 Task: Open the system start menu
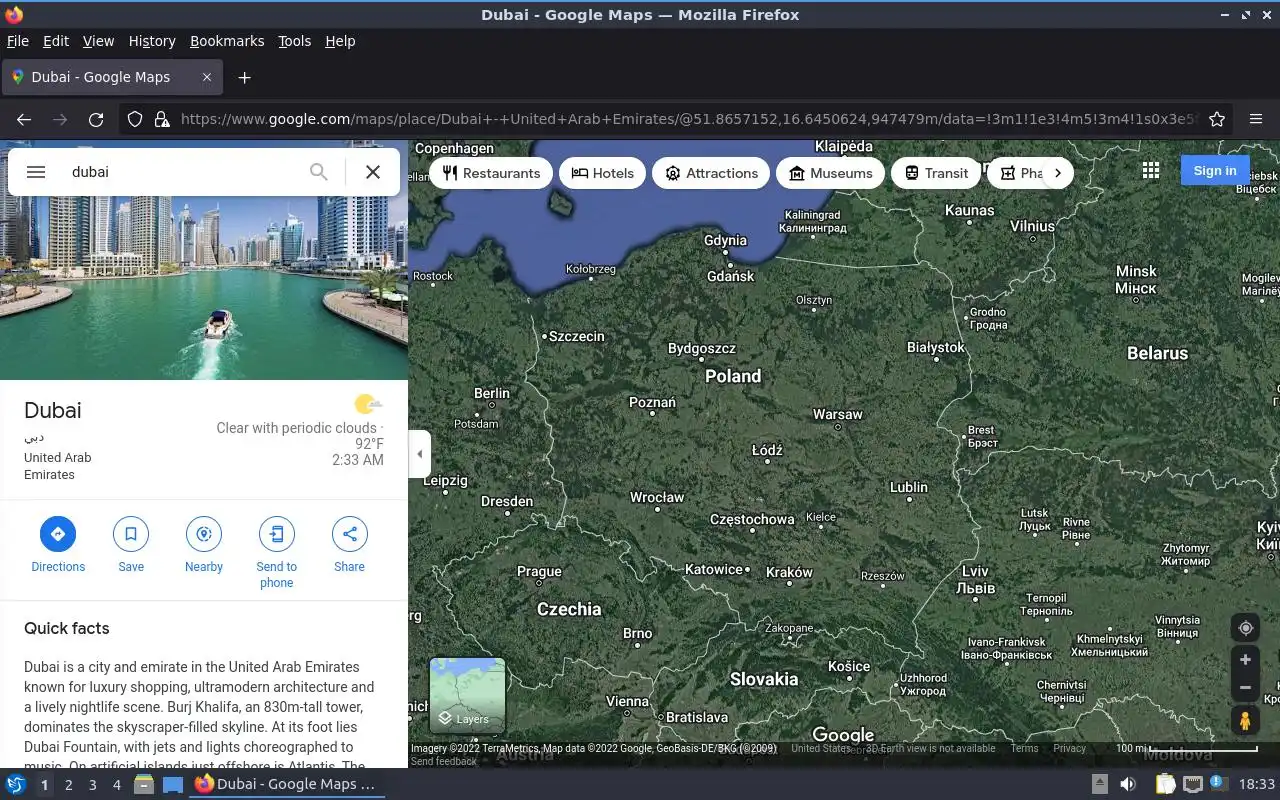(16, 784)
